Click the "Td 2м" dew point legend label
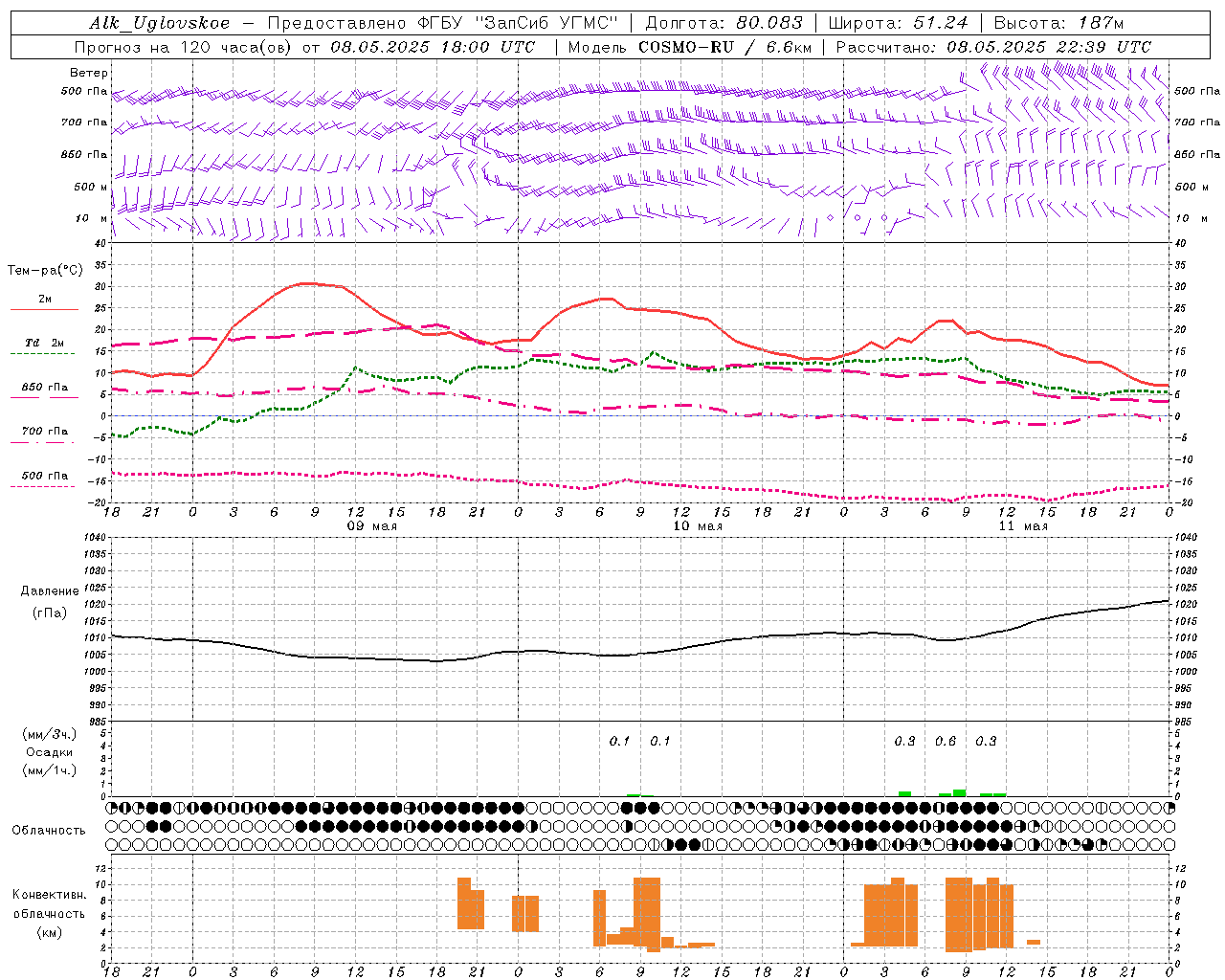This screenshot has width=1225, height=980. (x=45, y=343)
